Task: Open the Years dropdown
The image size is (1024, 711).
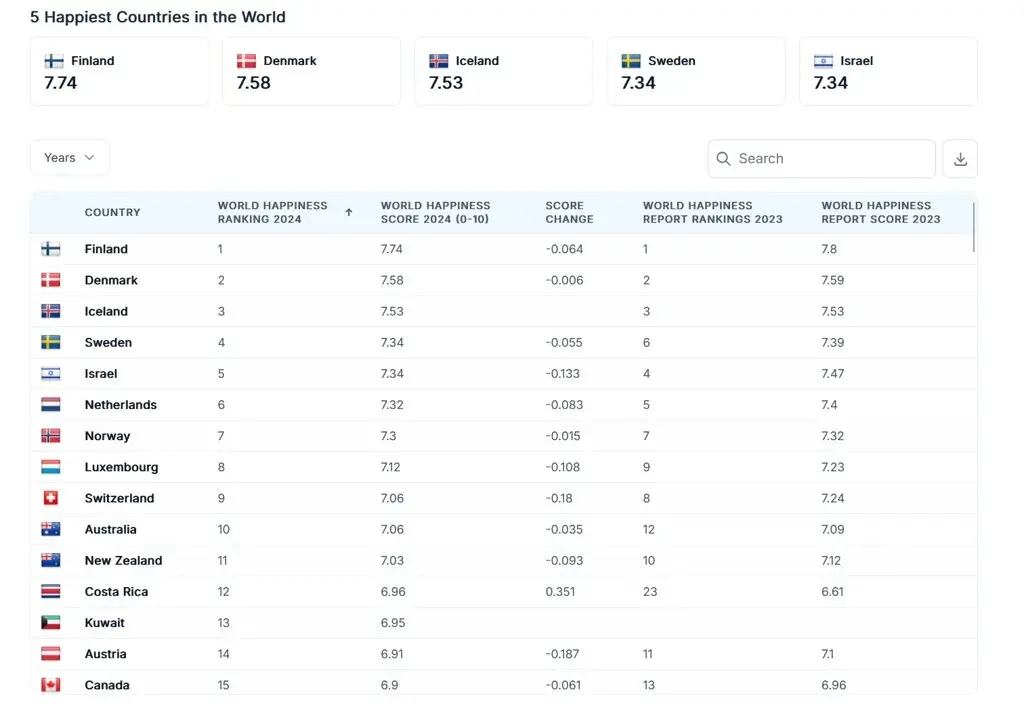Action: tap(69, 158)
